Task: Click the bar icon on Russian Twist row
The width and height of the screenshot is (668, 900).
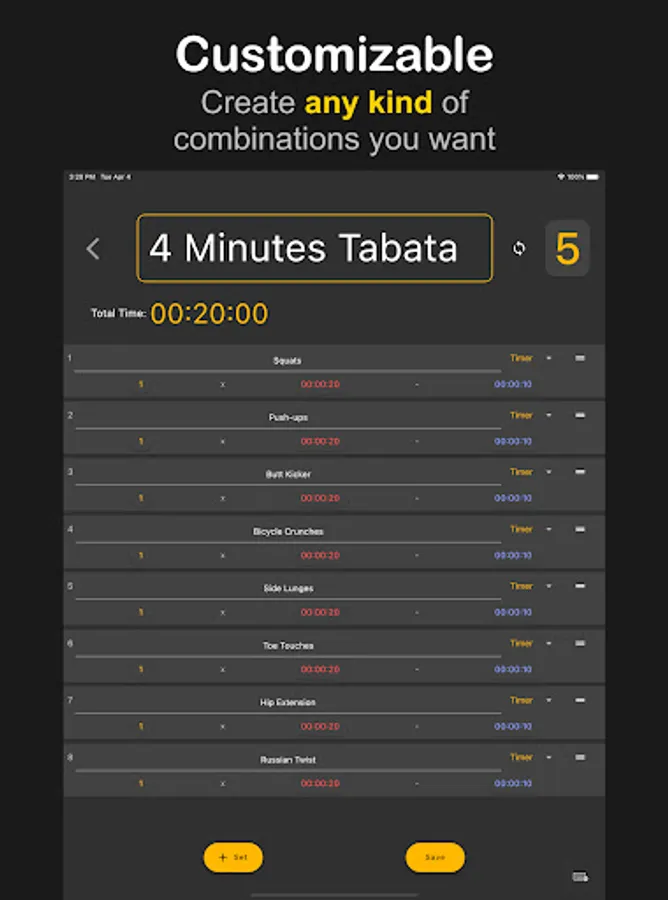Action: [x=580, y=757]
